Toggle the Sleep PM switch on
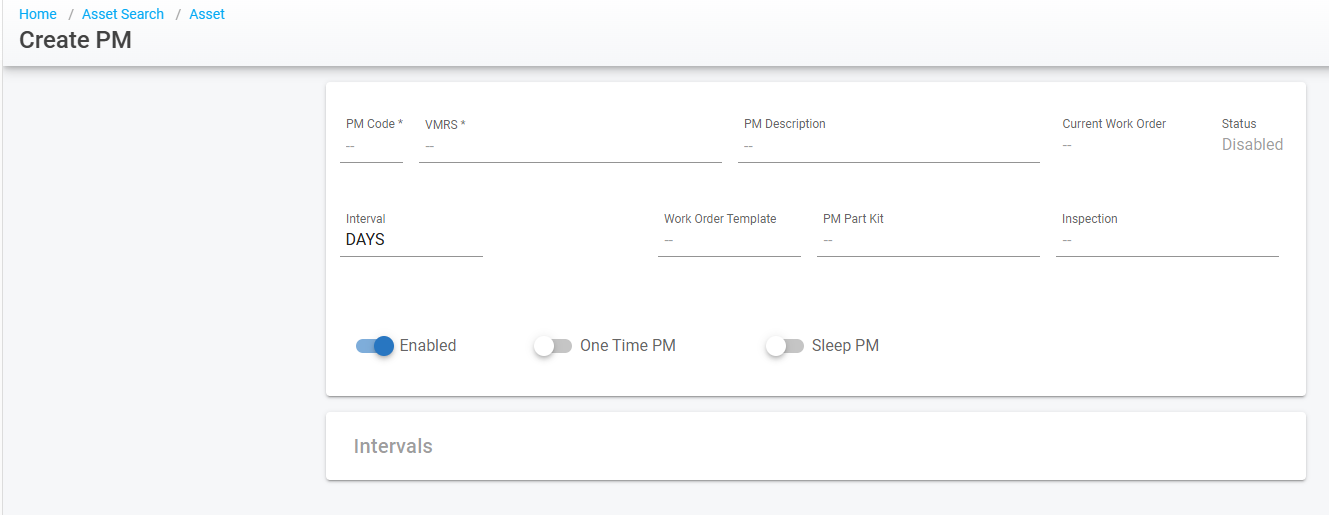1329x515 pixels. coord(785,346)
